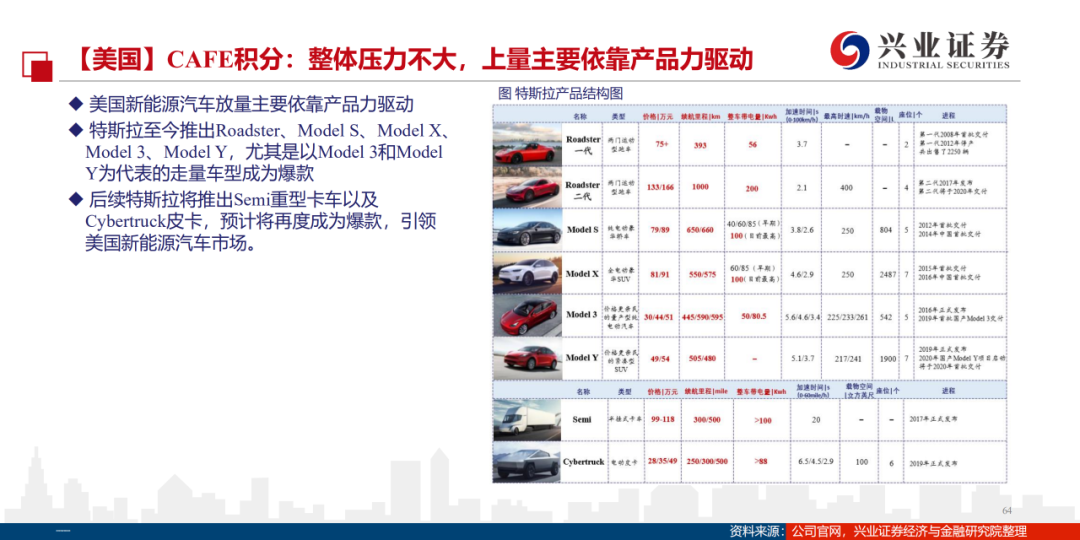Click the Semi battery value >100
The height and width of the screenshot is (540, 1080).
[761, 420]
